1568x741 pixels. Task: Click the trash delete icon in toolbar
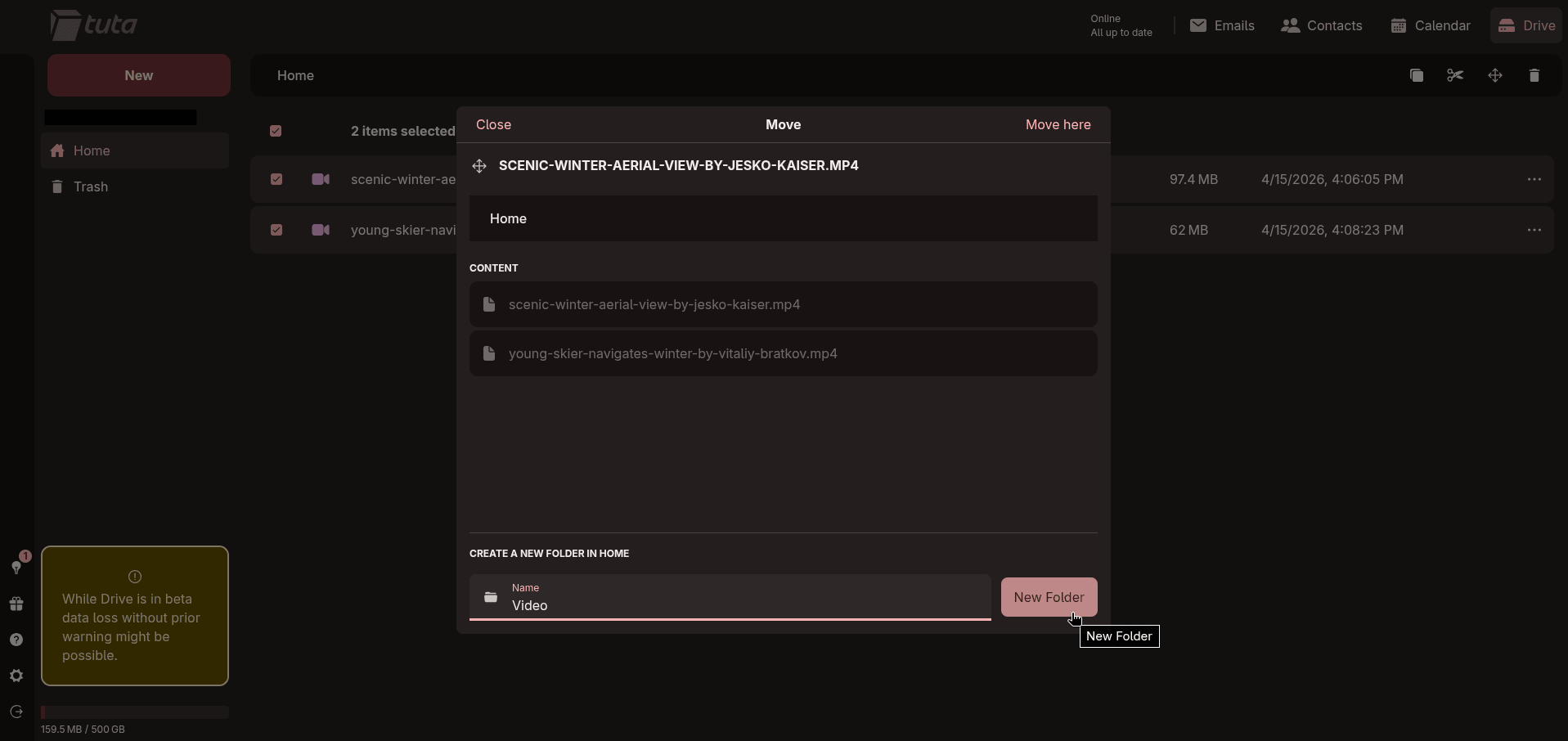click(1534, 75)
